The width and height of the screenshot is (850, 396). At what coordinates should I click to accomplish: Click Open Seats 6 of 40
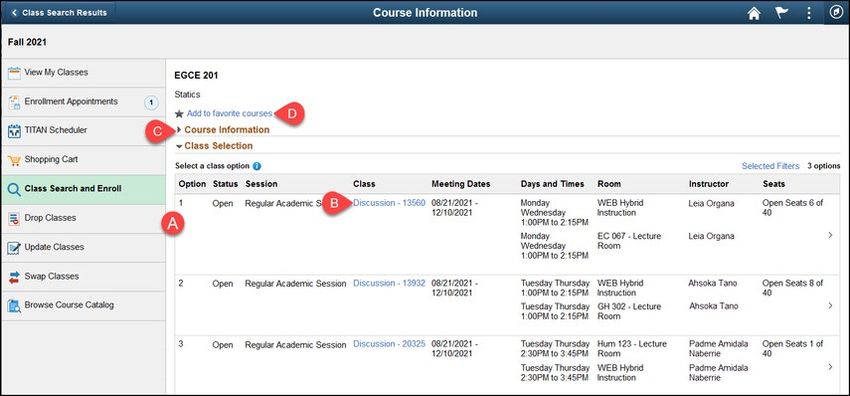tap(793, 208)
